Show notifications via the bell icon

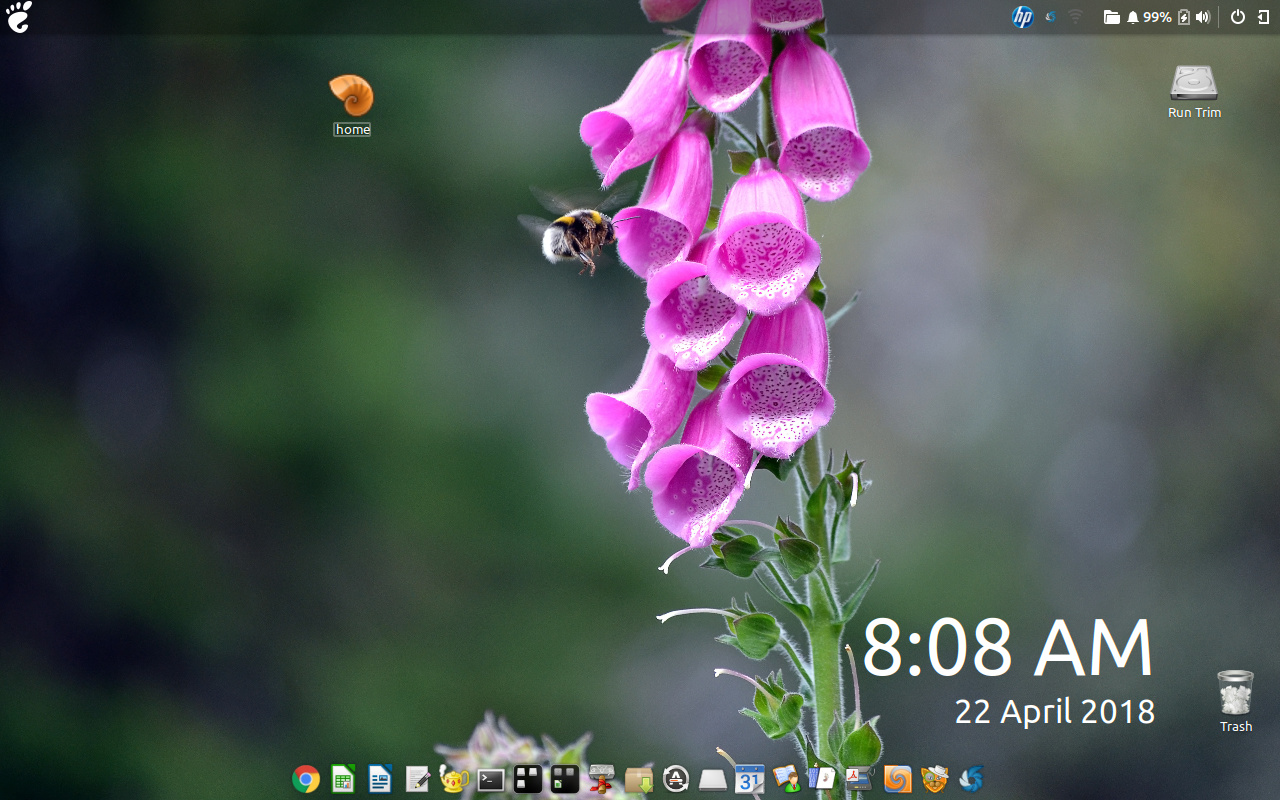(x=1133, y=17)
